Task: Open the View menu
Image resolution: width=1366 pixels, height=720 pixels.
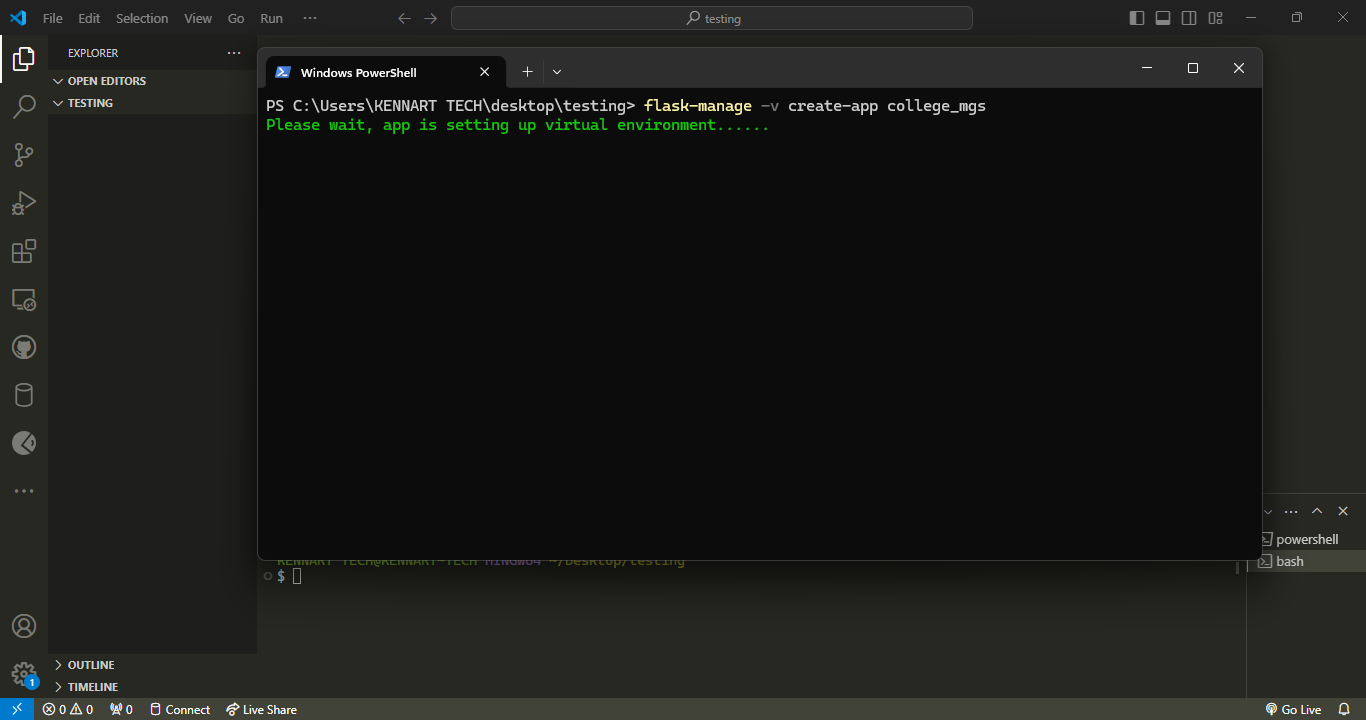Action: pyautogui.click(x=198, y=18)
